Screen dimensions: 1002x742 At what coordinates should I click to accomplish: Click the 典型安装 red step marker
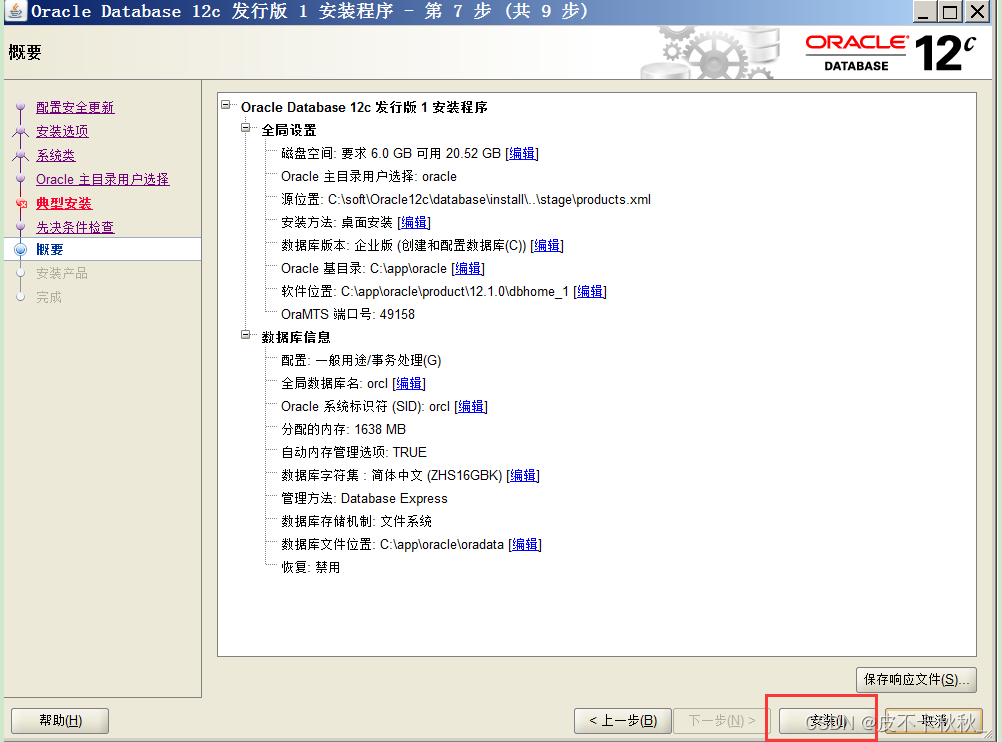[x=21, y=204]
